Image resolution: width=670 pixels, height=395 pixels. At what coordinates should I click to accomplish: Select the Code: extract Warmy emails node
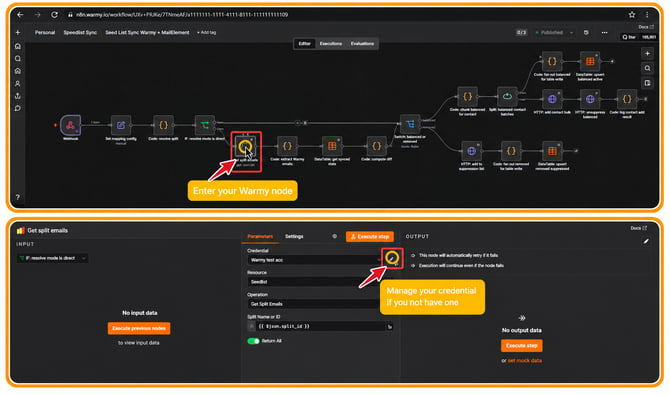click(x=287, y=146)
